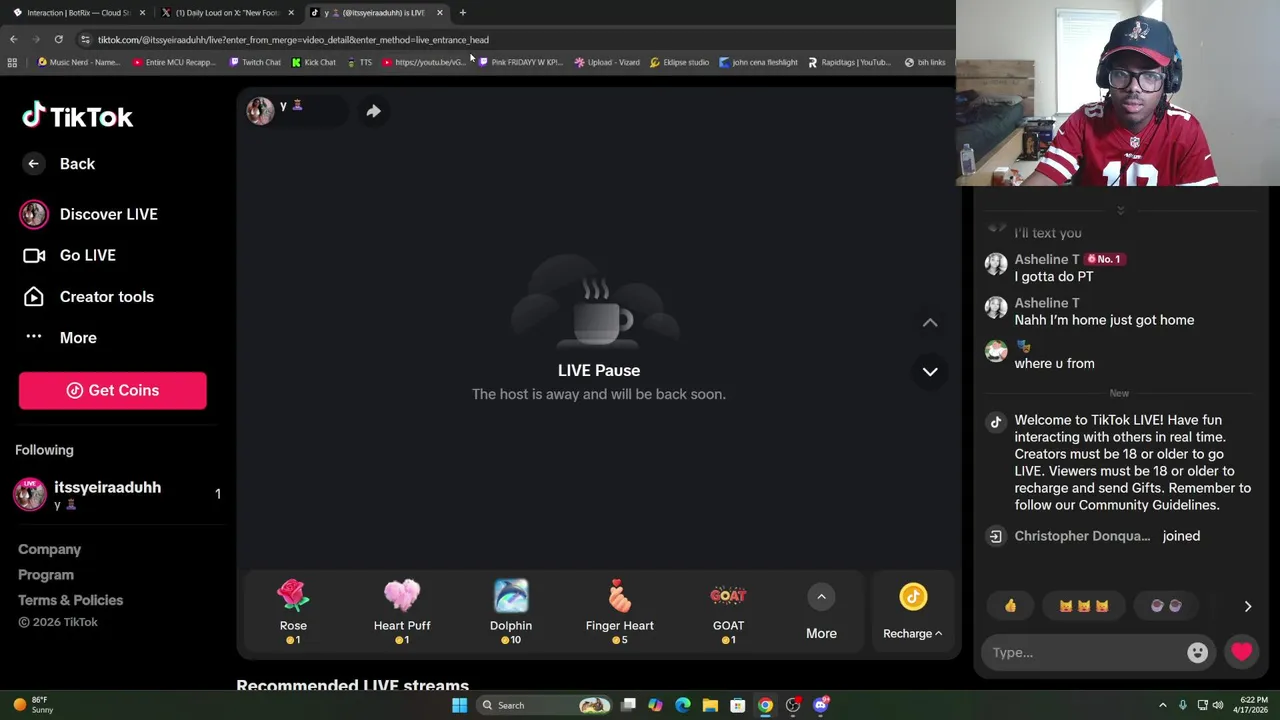1280x720 pixels.
Task: Click the No. 1 badge
Action: pyautogui.click(x=1104, y=259)
